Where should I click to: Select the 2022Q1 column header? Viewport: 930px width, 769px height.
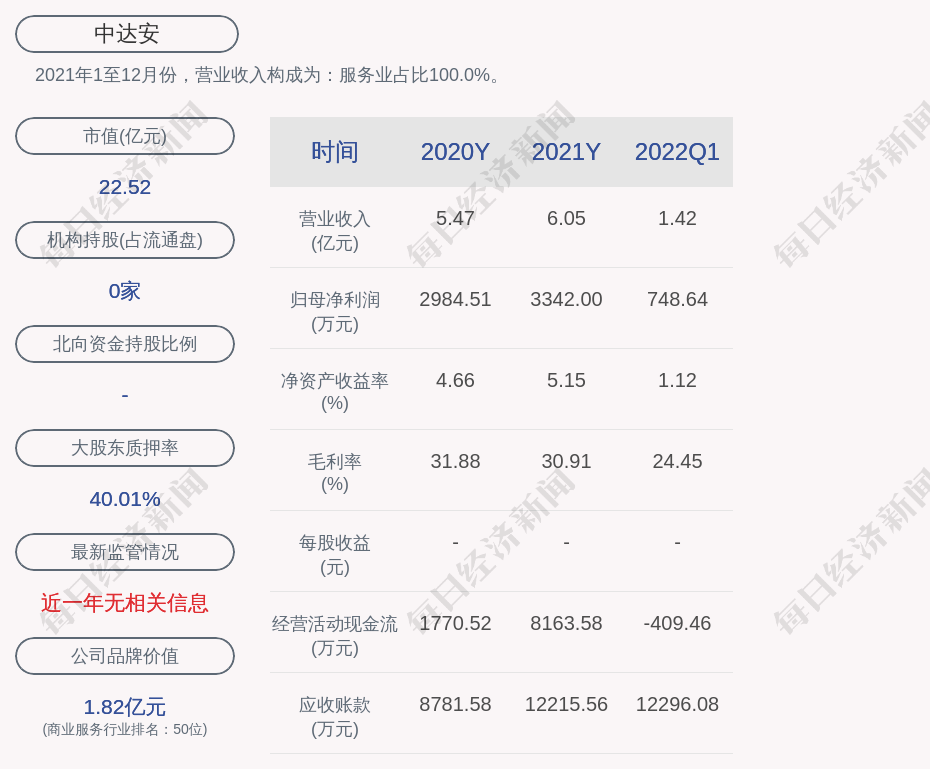677,152
